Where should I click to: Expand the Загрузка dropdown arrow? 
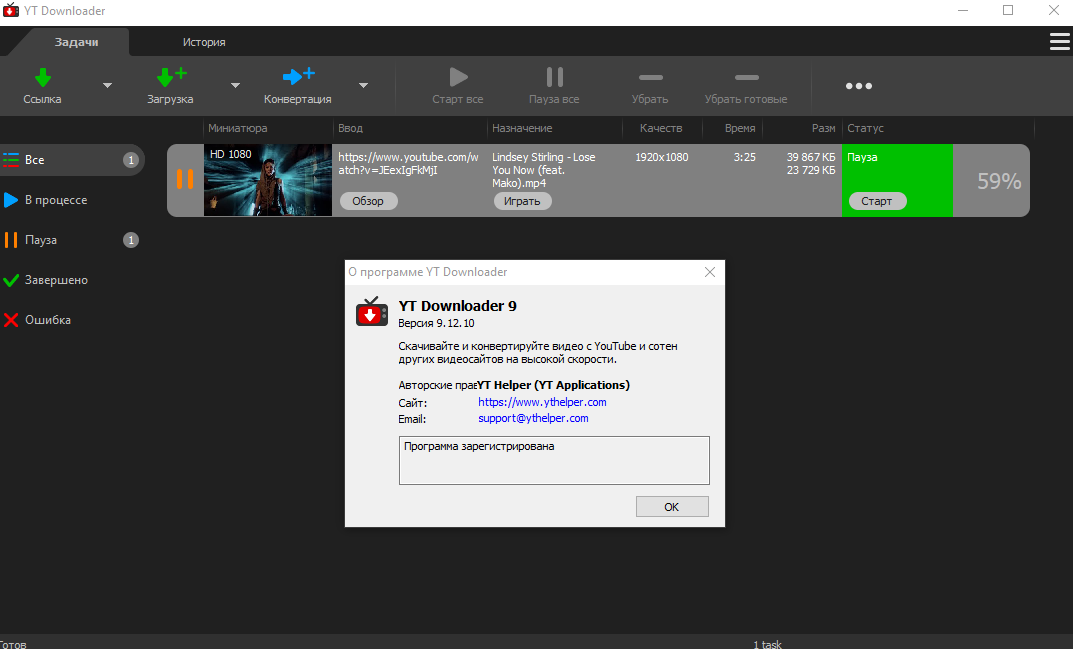(x=235, y=86)
